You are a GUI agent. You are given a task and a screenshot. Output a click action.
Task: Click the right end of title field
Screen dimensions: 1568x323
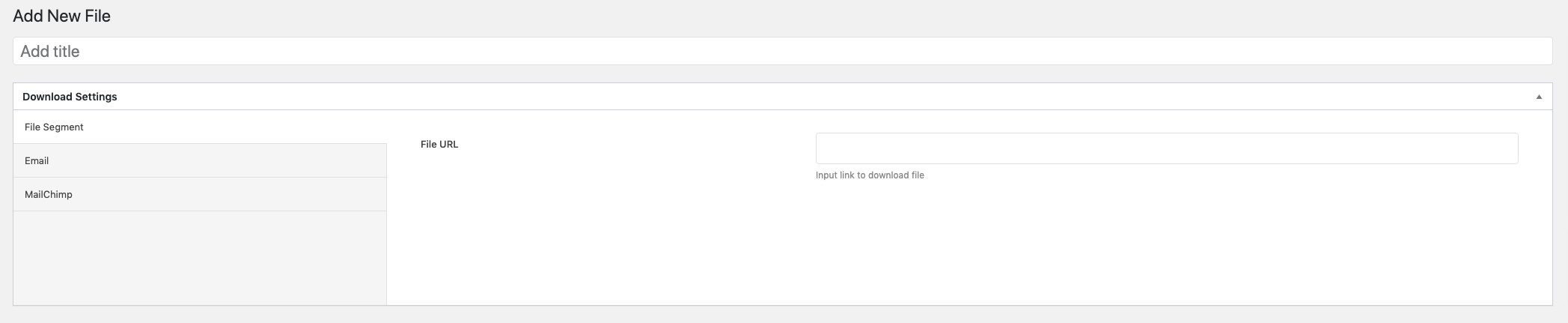pyautogui.click(x=1534, y=51)
